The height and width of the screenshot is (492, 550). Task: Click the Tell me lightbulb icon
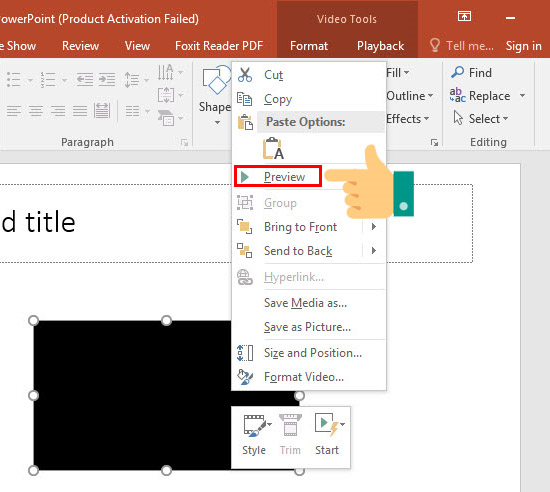click(x=435, y=46)
